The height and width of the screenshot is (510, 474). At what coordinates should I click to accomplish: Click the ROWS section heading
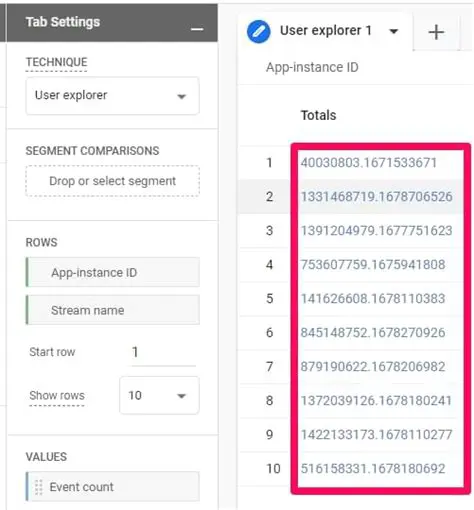[41, 242]
